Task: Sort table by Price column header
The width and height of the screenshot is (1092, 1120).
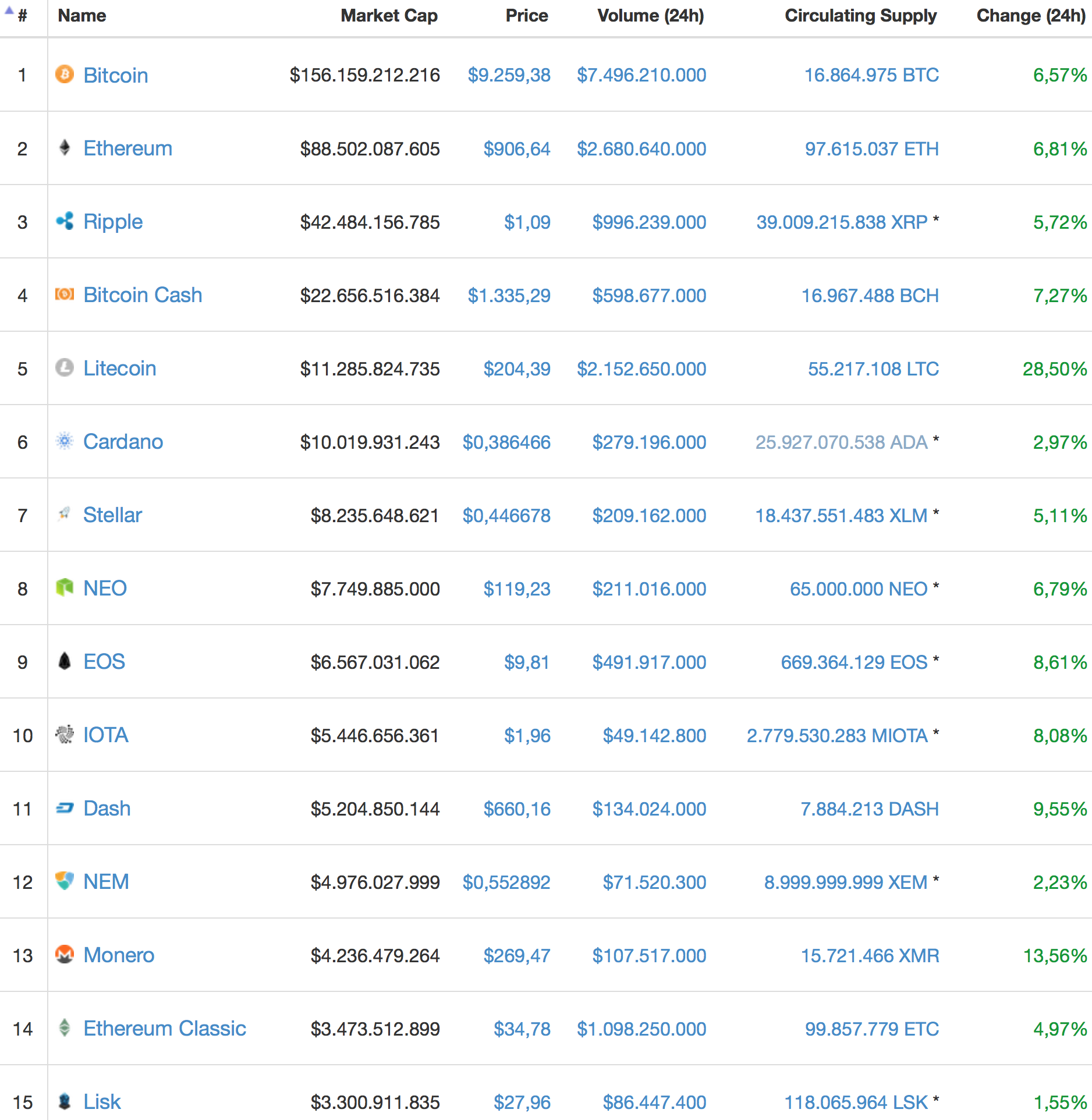Action: click(x=527, y=16)
